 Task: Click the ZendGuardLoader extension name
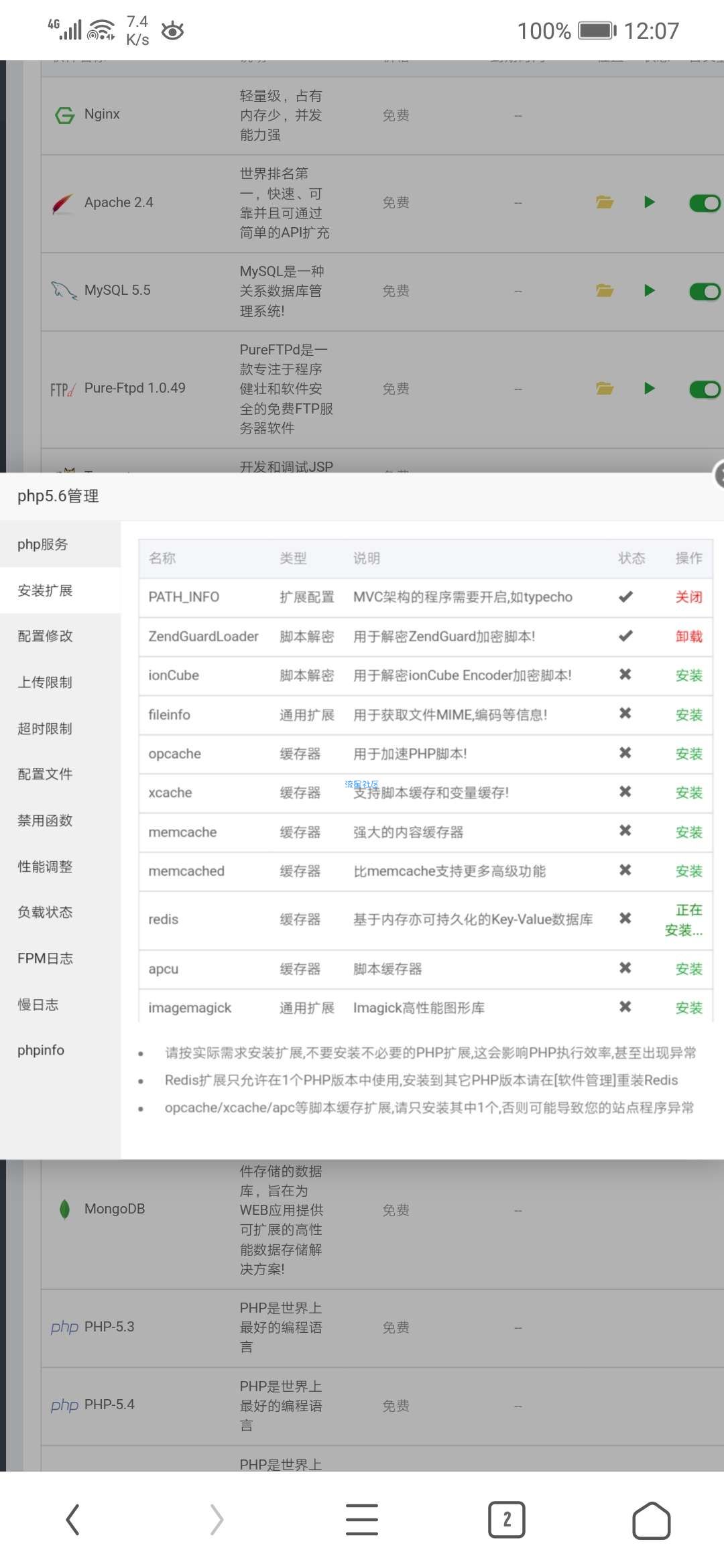point(203,637)
